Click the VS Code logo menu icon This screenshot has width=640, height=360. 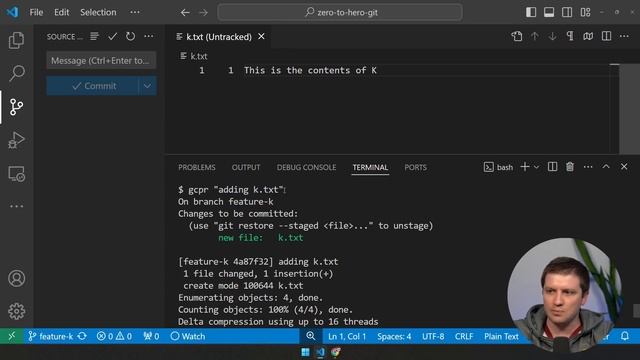(x=12, y=12)
